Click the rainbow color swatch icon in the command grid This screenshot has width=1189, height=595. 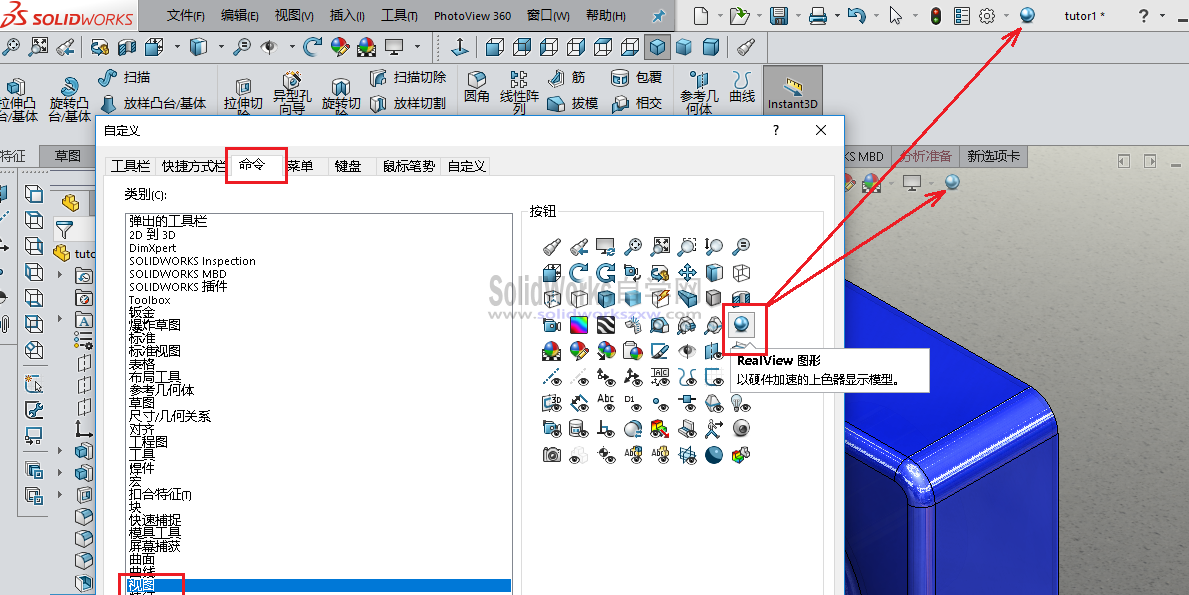[x=580, y=324]
